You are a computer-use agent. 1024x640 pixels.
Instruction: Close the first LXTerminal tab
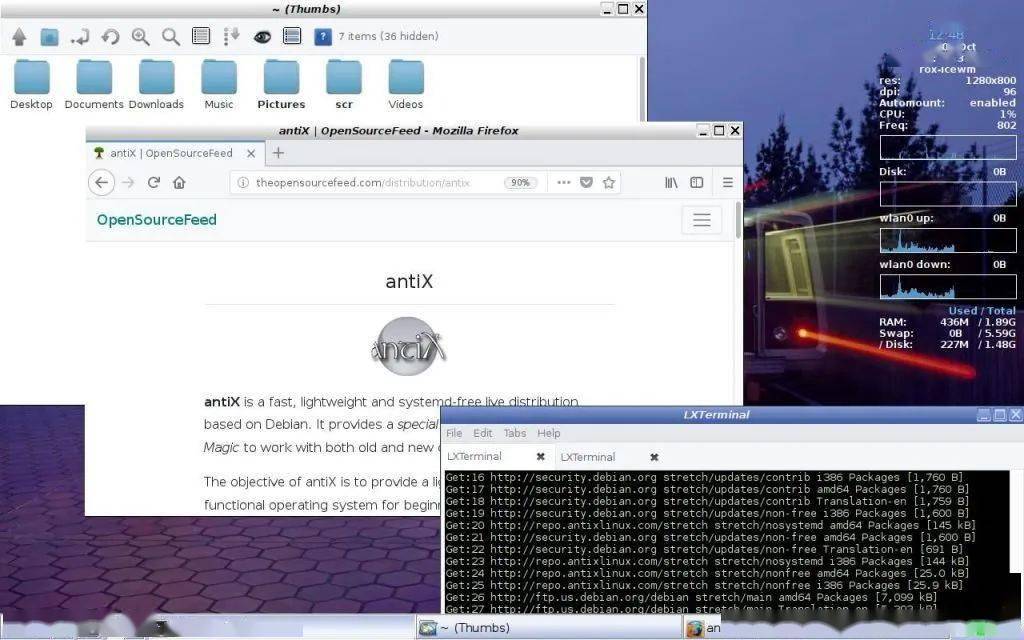pos(541,457)
